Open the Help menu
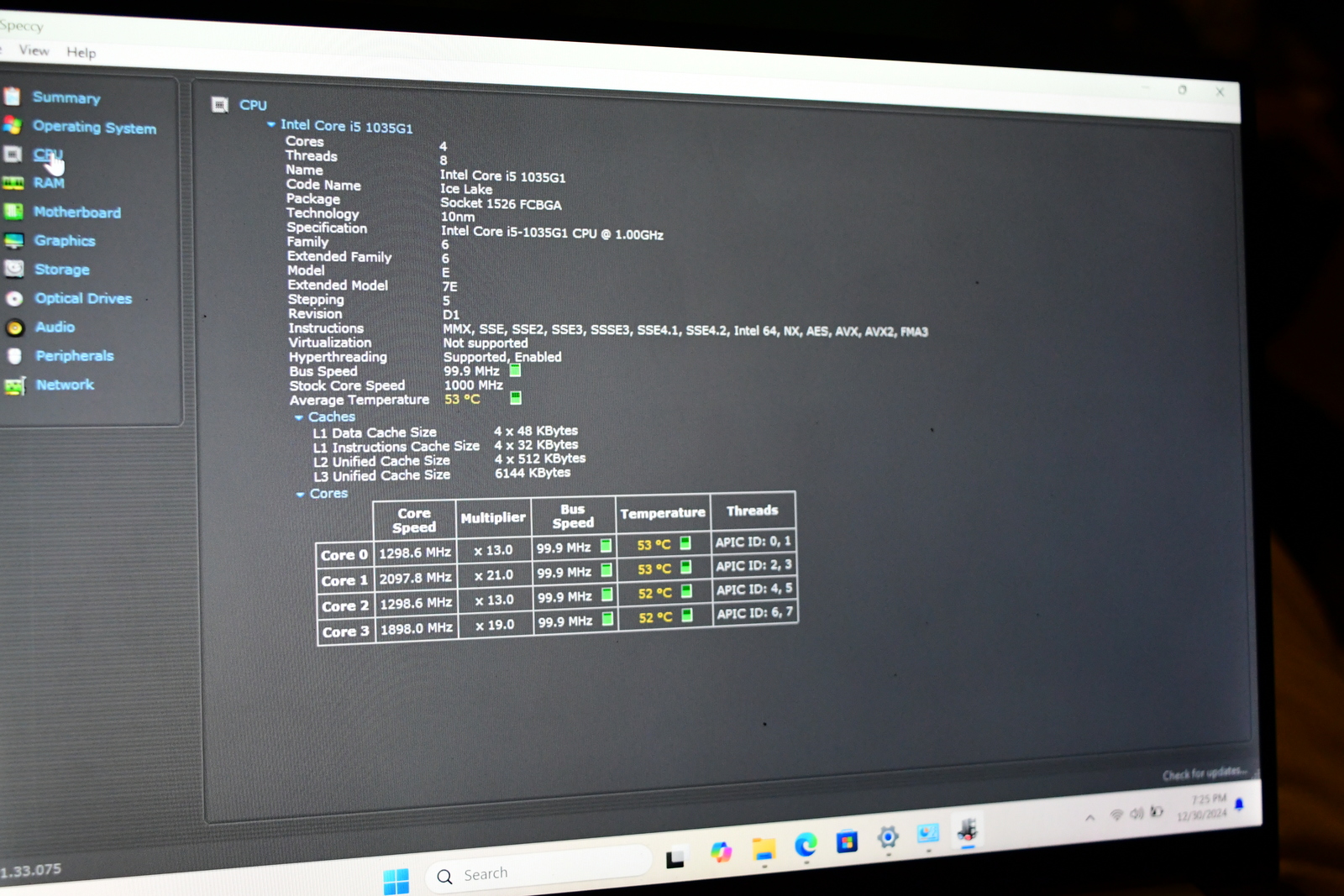 click(x=81, y=52)
